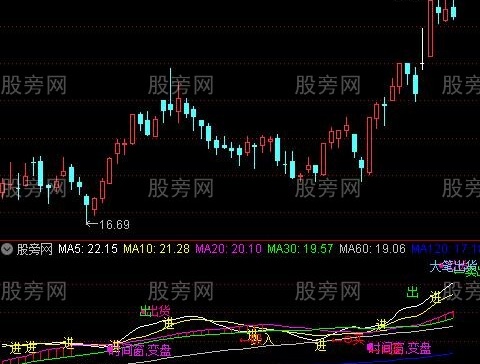Click the 16.69 low price label
This screenshot has width=480, height=364.
click(x=114, y=225)
